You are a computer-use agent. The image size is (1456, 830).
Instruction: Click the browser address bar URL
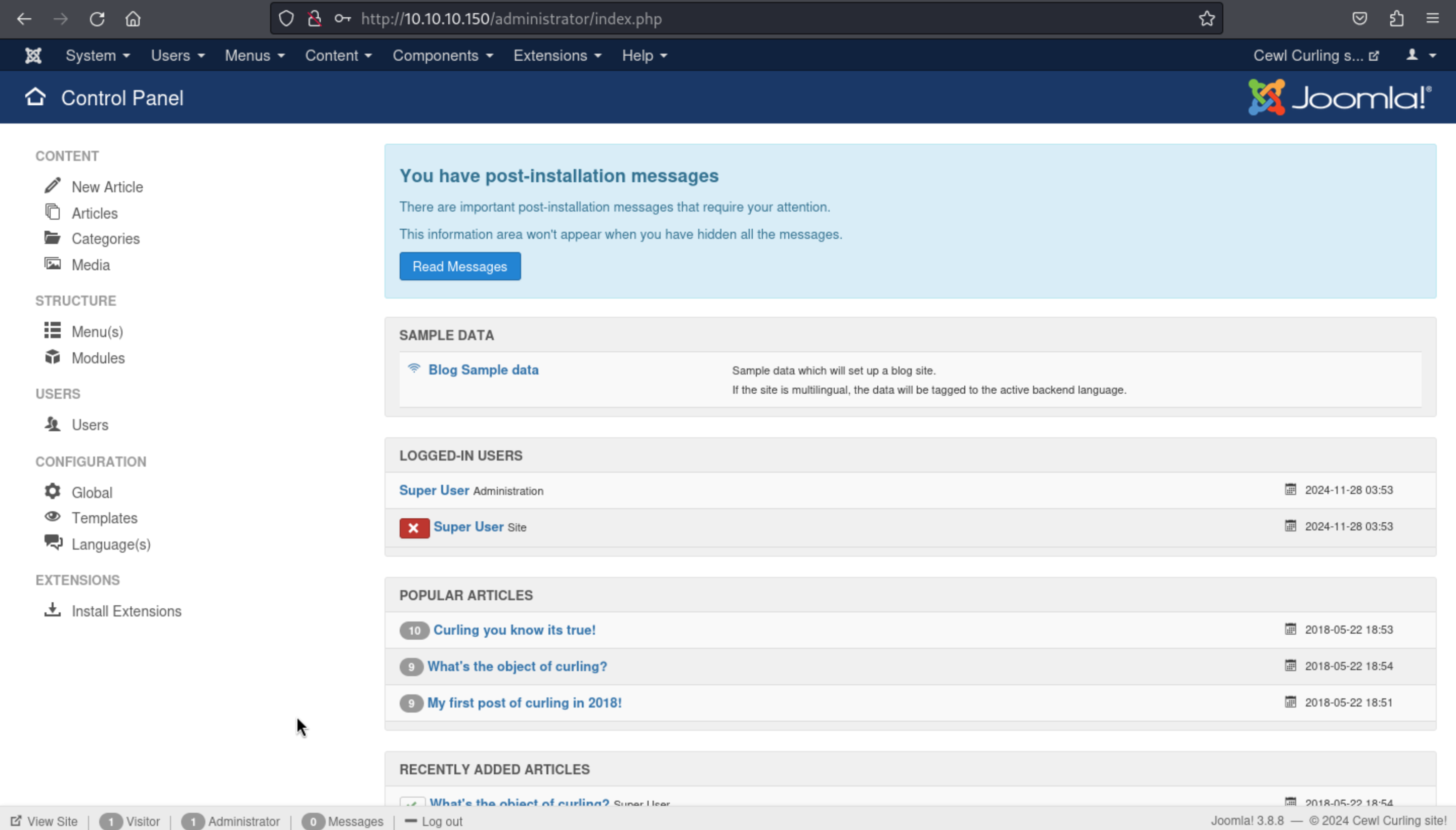coord(511,19)
